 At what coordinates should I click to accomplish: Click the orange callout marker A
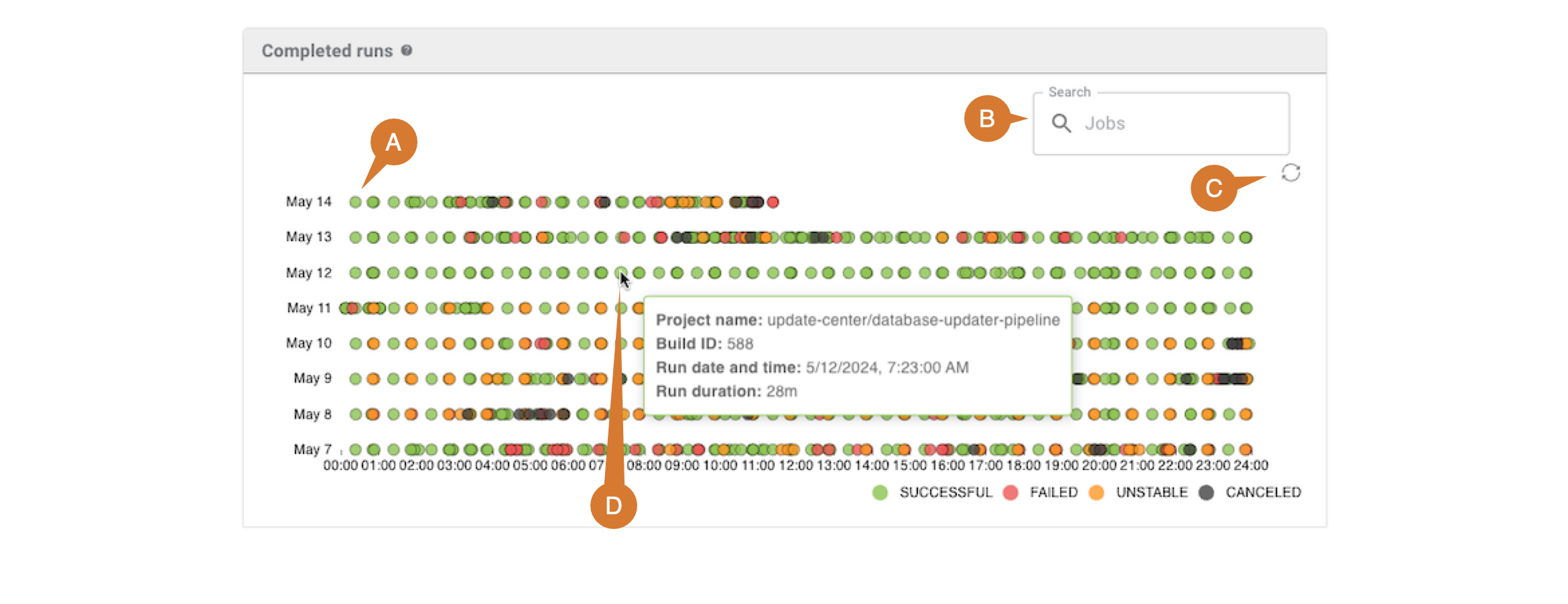(393, 142)
